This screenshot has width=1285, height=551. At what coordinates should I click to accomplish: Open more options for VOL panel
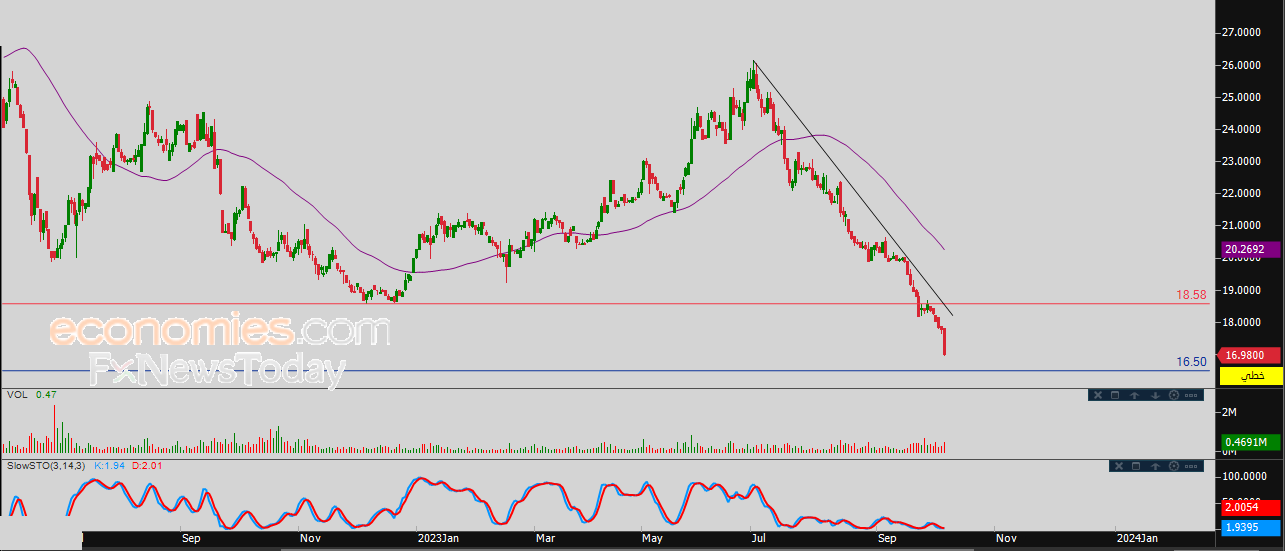click(1191, 395)
